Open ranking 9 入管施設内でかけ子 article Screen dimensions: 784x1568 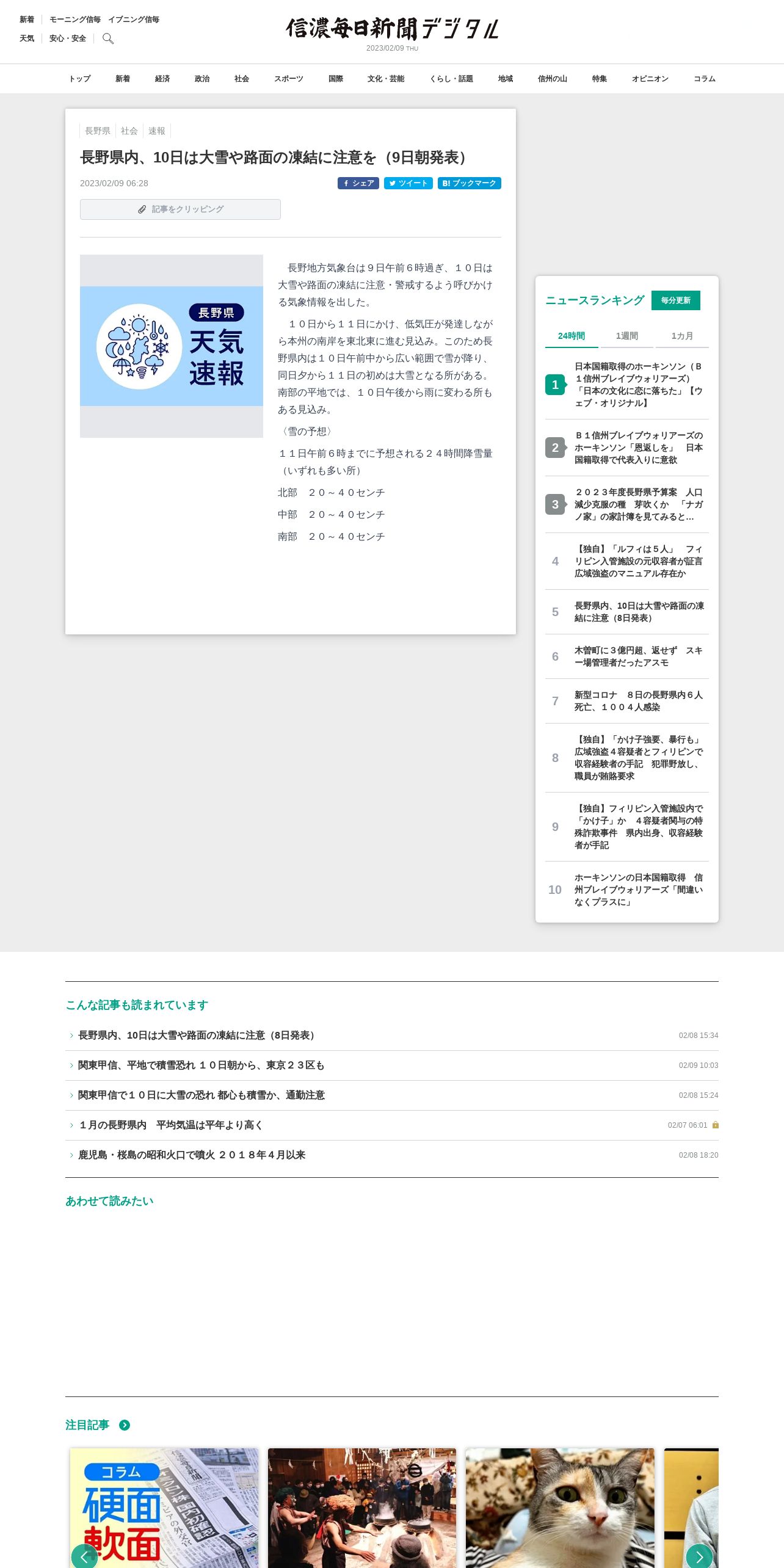tap(627, 827)
